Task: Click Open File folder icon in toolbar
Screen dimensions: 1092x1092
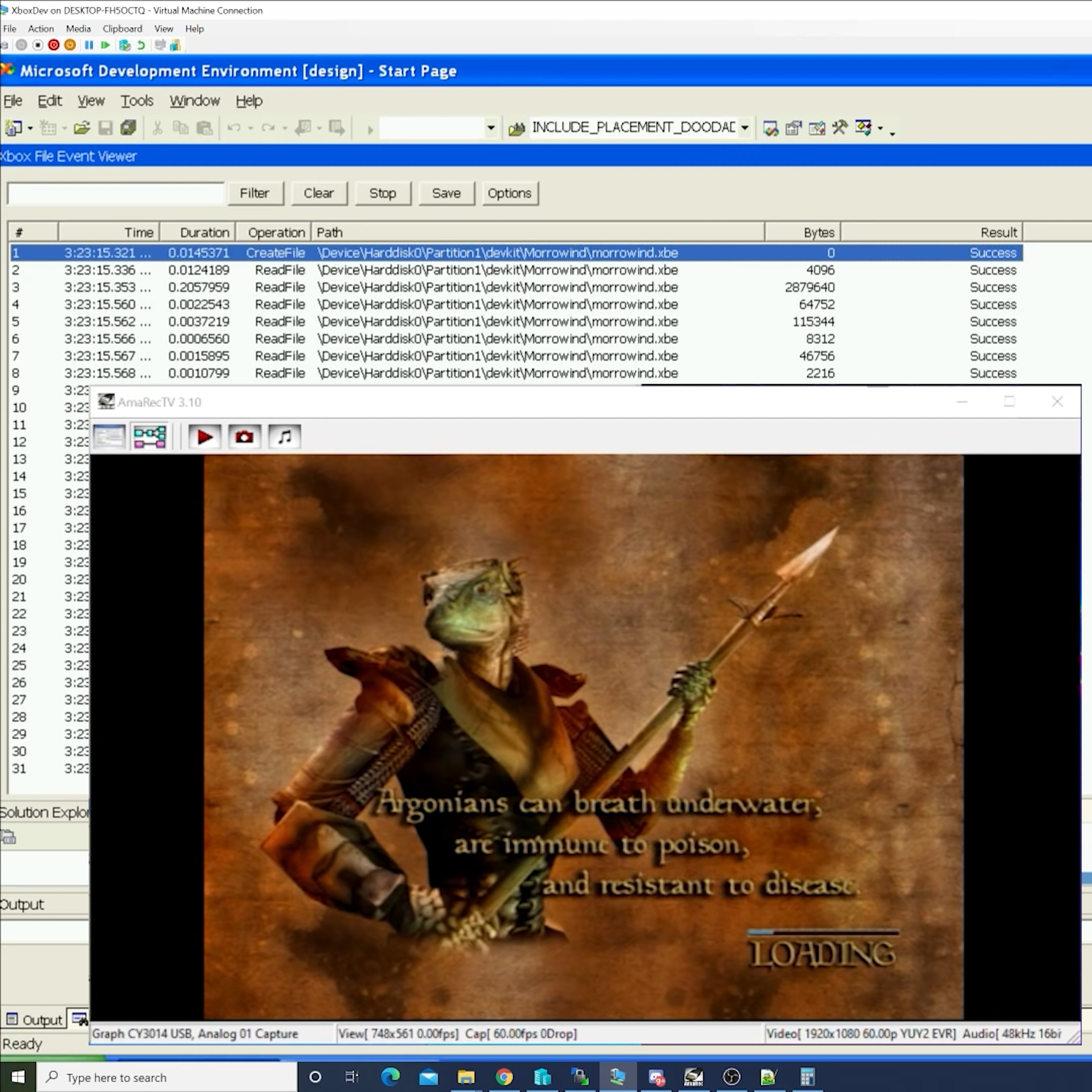Action: click(81, 128)
